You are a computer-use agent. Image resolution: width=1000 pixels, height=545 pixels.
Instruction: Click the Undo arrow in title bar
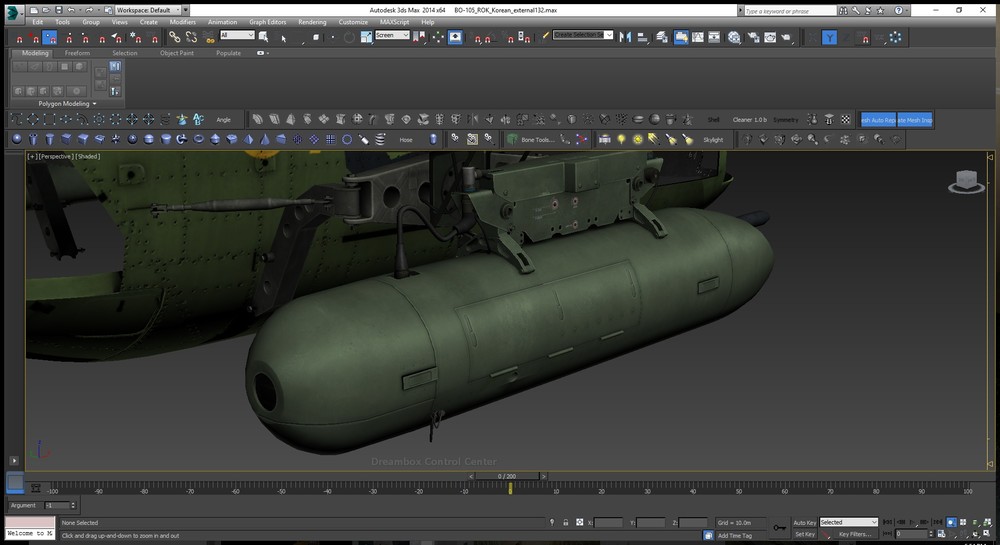pyautogui.click(x=71, y=10)
